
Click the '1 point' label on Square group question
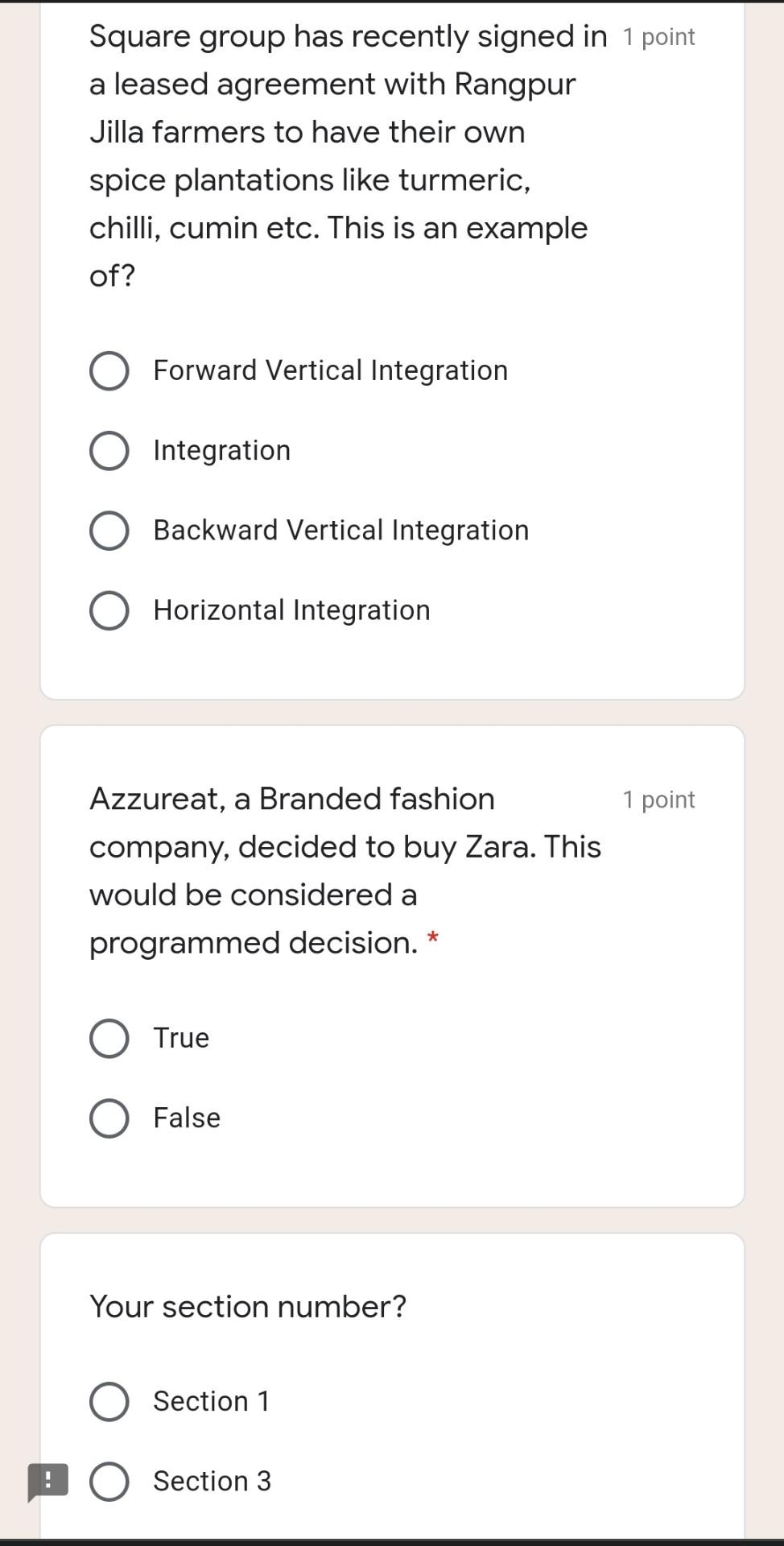658,37
